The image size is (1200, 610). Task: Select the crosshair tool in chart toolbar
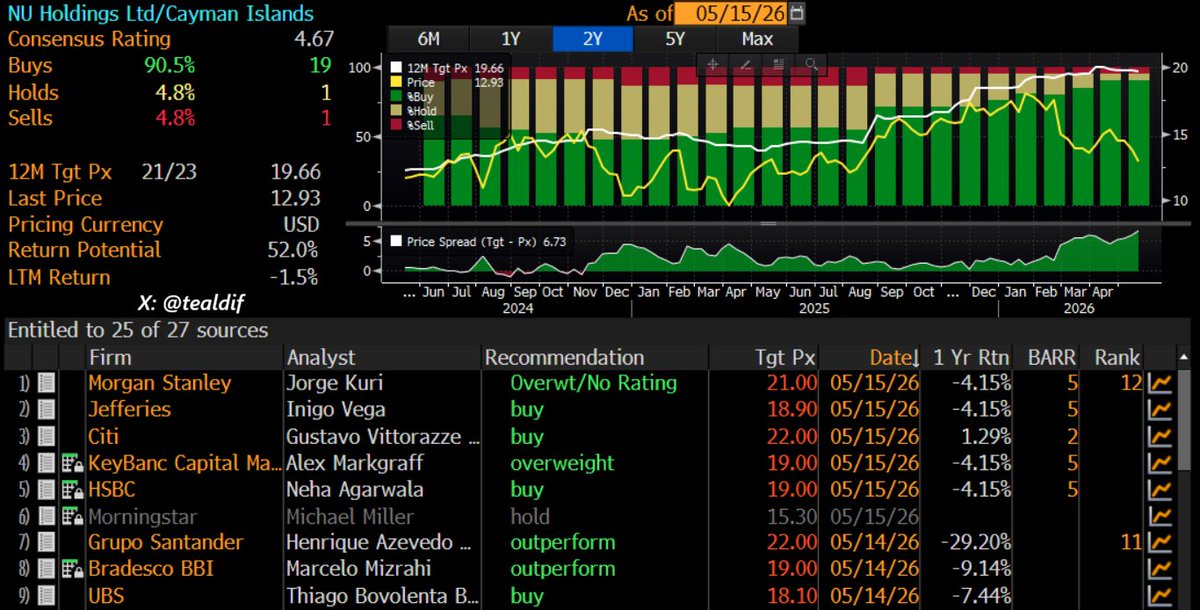714,64
